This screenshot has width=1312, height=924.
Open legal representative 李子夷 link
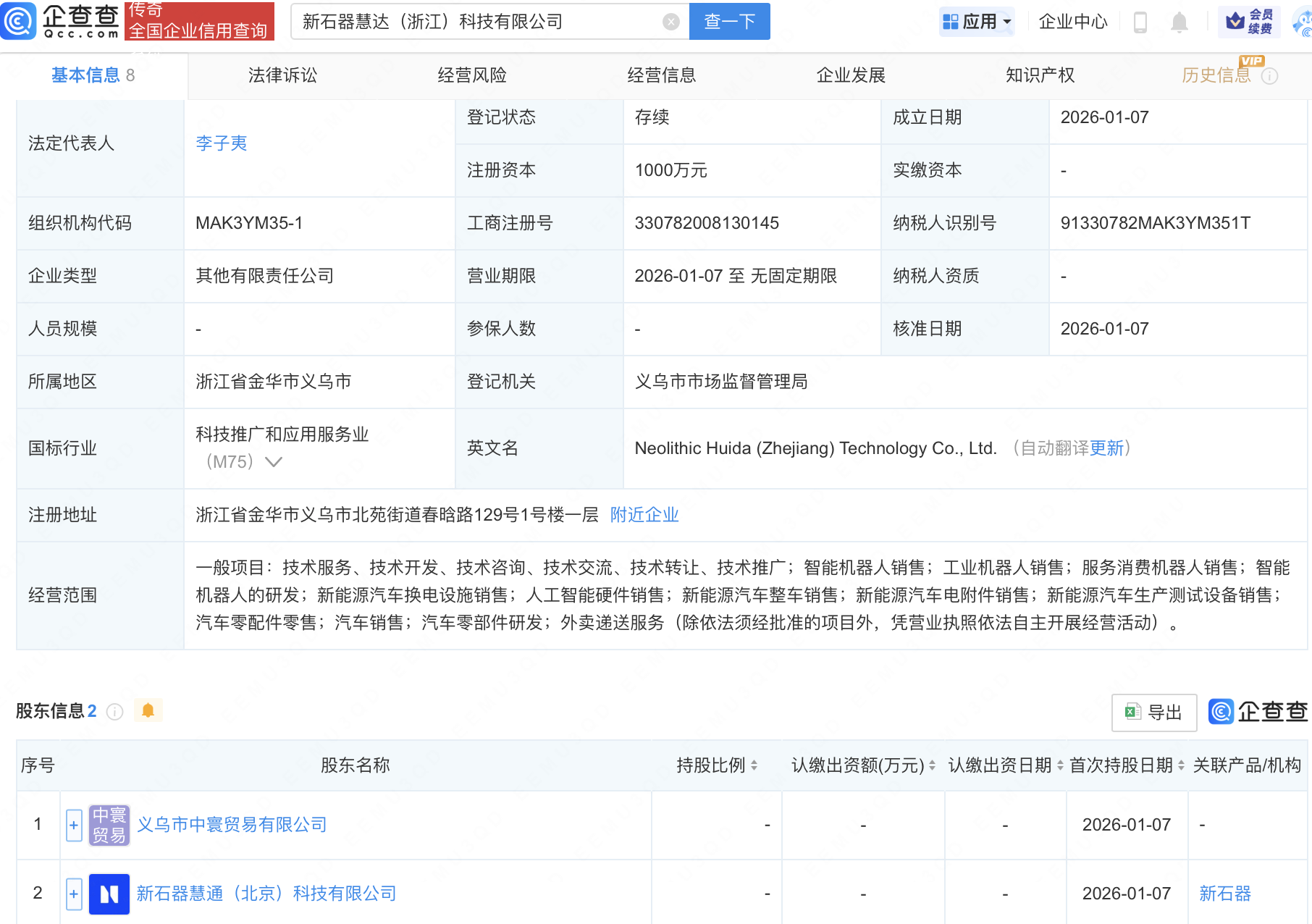tap(222, 143)
